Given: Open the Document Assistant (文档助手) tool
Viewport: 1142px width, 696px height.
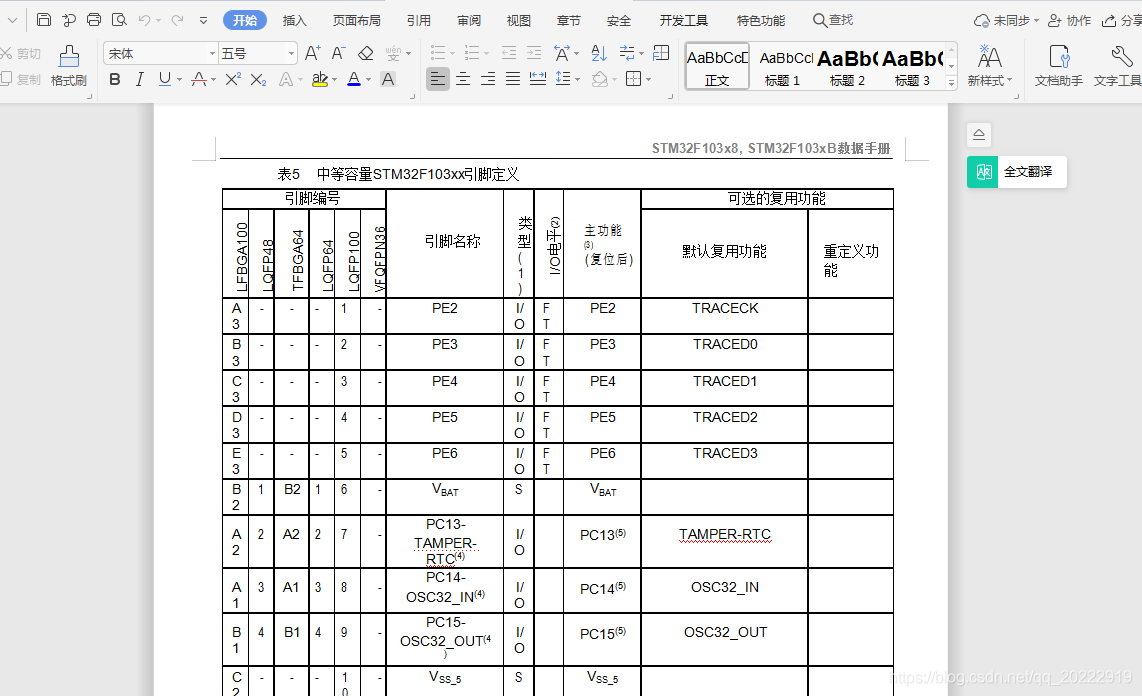Looking at the screenshot, I should point(1058,66).
